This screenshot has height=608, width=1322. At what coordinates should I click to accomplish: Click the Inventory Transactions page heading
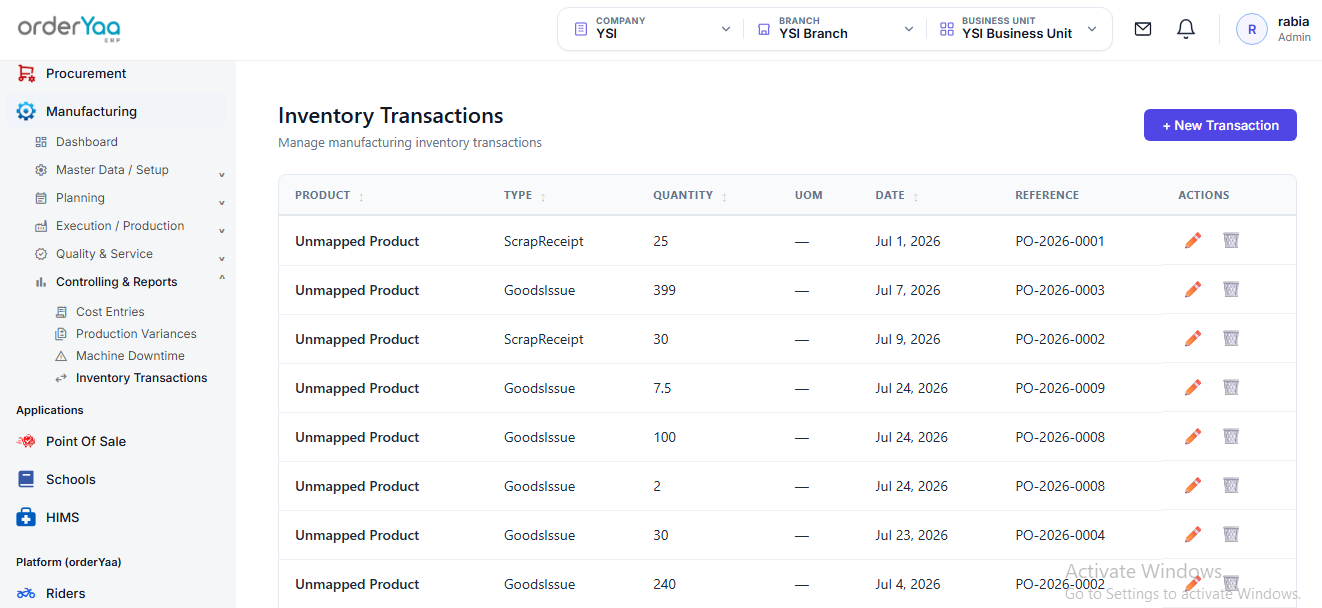pos(391,116)
